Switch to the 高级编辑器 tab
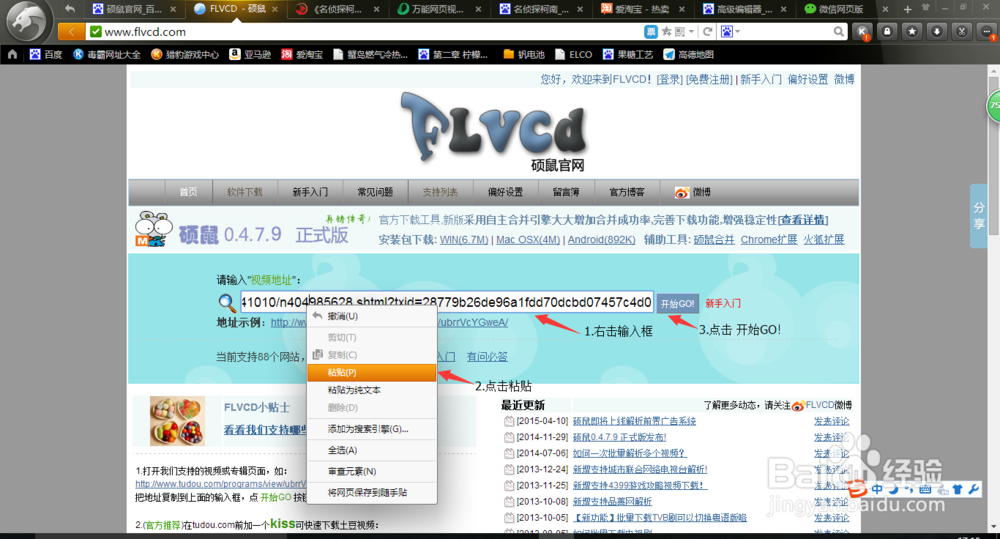Viewport: 1000px width, 539px height. click(744, 9)
